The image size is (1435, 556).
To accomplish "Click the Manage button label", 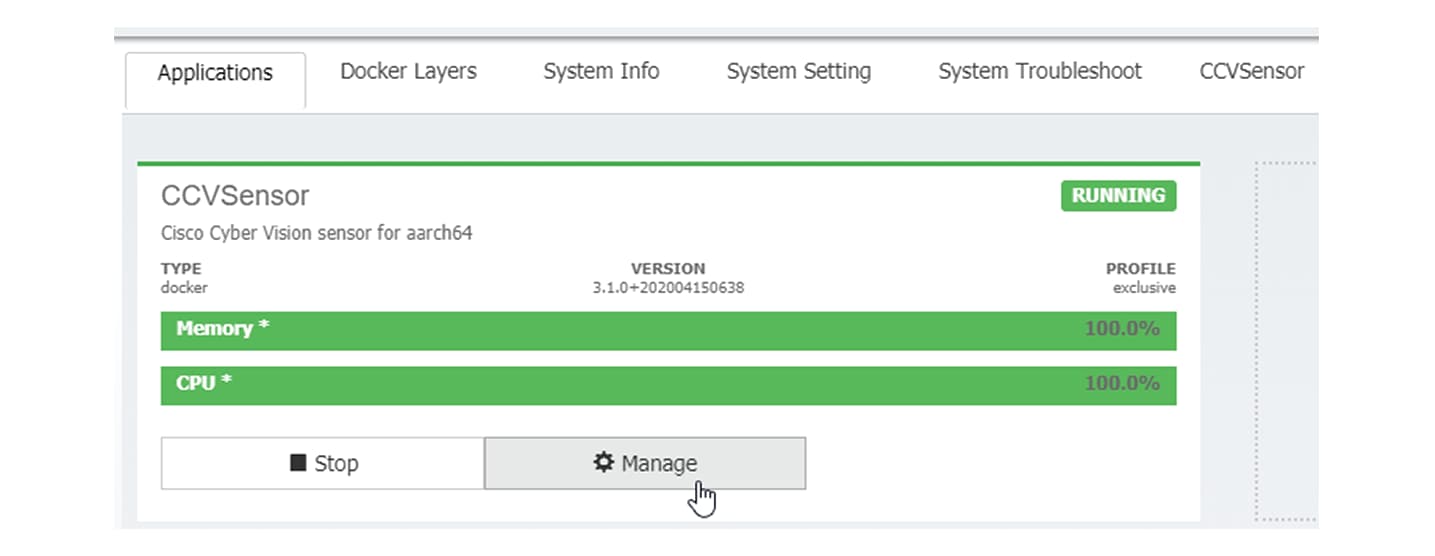I will [659, 463].
